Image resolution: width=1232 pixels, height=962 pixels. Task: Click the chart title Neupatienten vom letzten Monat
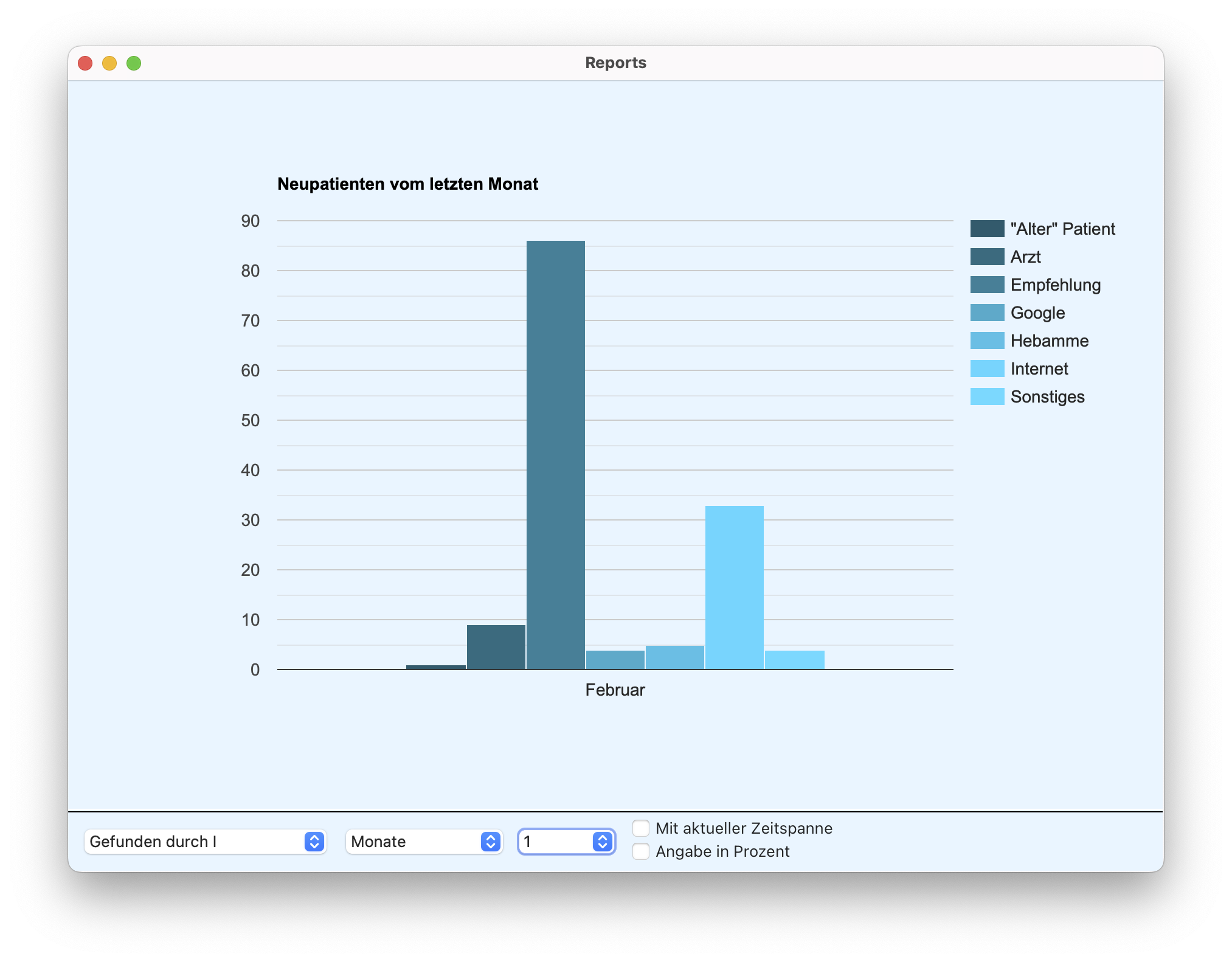(407, 184)
